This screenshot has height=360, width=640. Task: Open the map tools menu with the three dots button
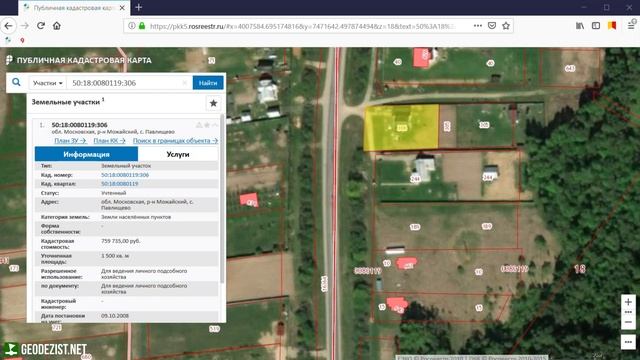click(x=628, y=342)
